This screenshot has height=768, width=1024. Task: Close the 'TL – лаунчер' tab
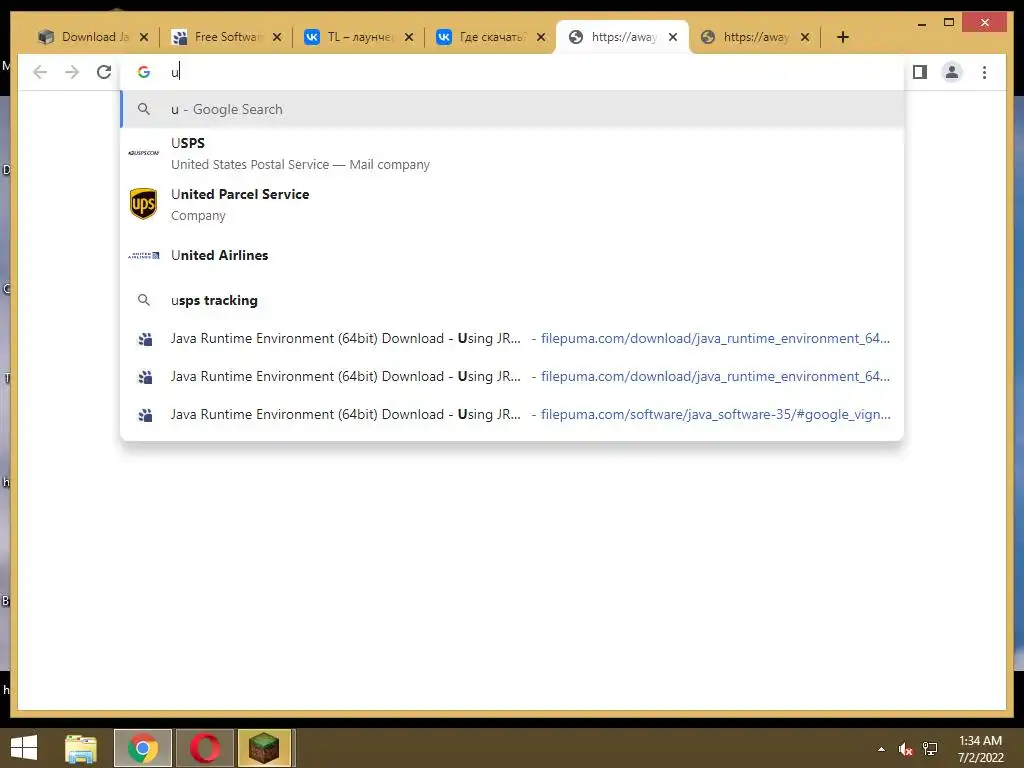click(409, 37)
